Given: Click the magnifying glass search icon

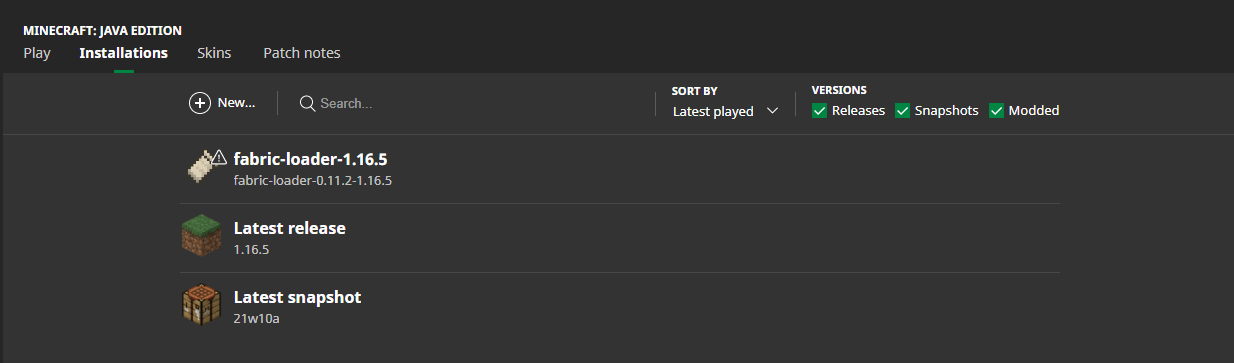Looking at the screenshot, I should pyautogui.click(x=307, y=103).
